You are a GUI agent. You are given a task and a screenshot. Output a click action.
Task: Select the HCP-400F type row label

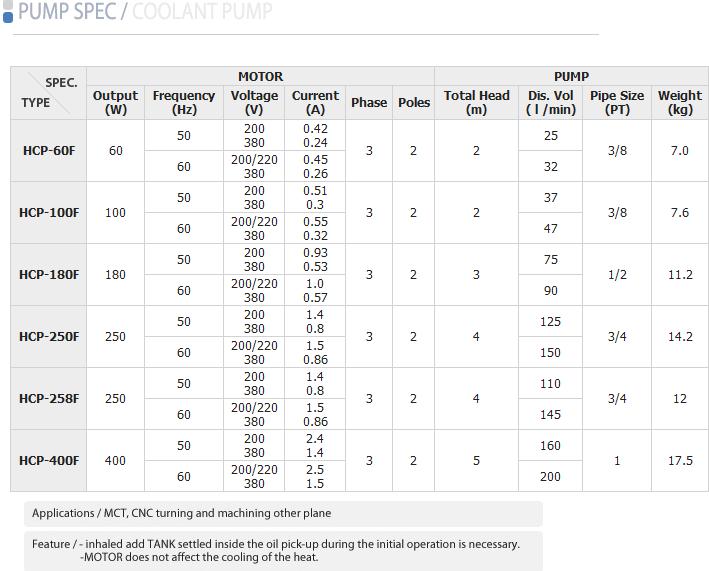point(49,461)
